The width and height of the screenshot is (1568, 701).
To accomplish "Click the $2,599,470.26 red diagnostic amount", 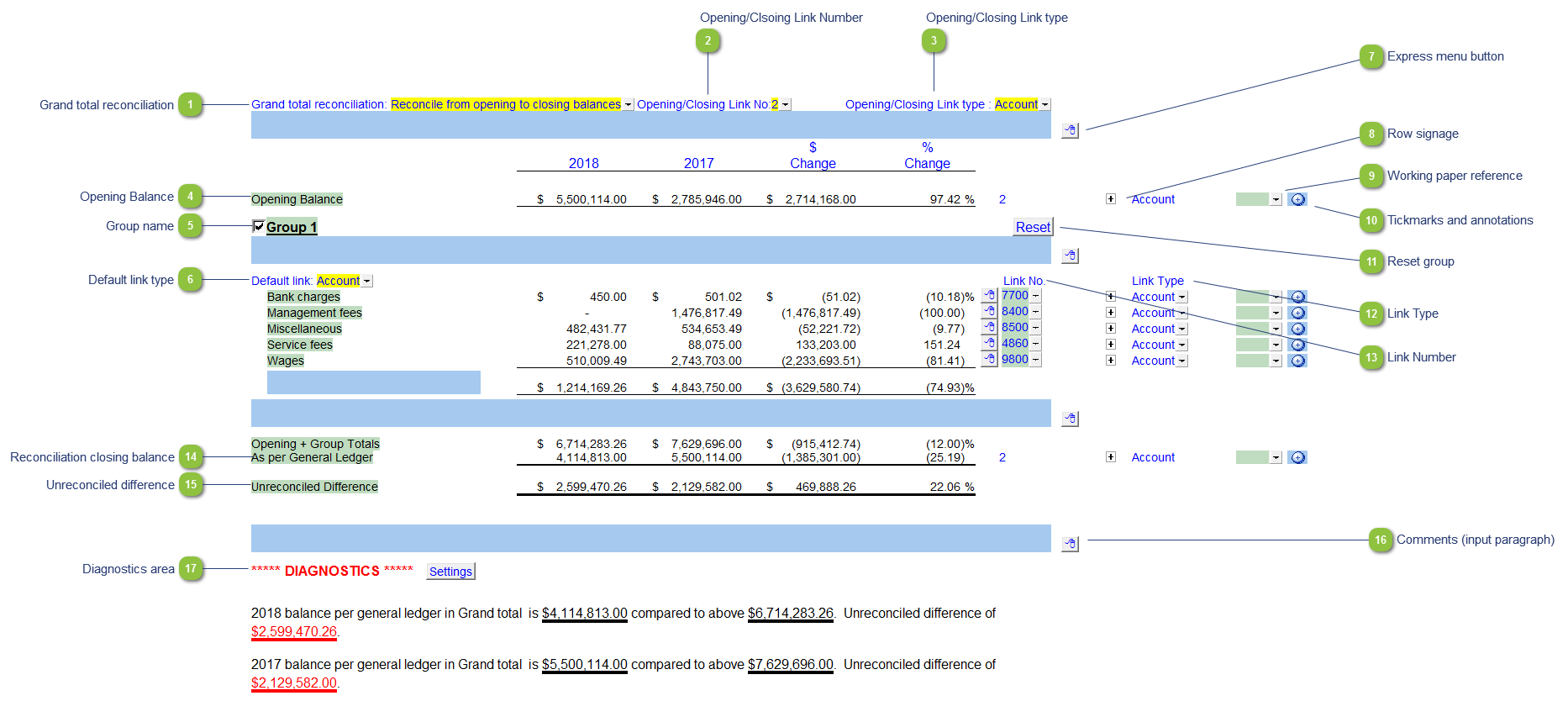I will (294, 632).
